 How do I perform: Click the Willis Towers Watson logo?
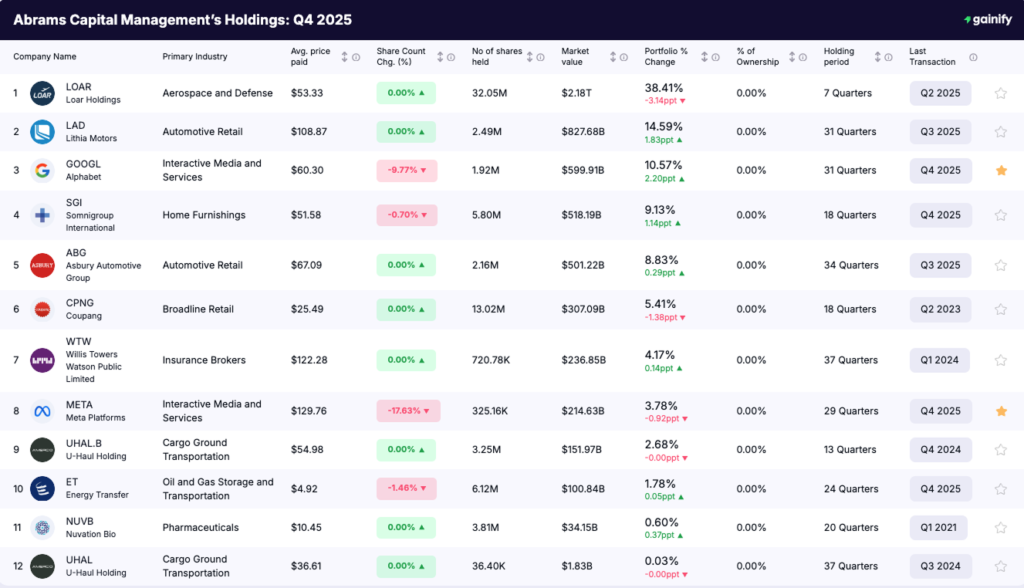click(41, 358)
